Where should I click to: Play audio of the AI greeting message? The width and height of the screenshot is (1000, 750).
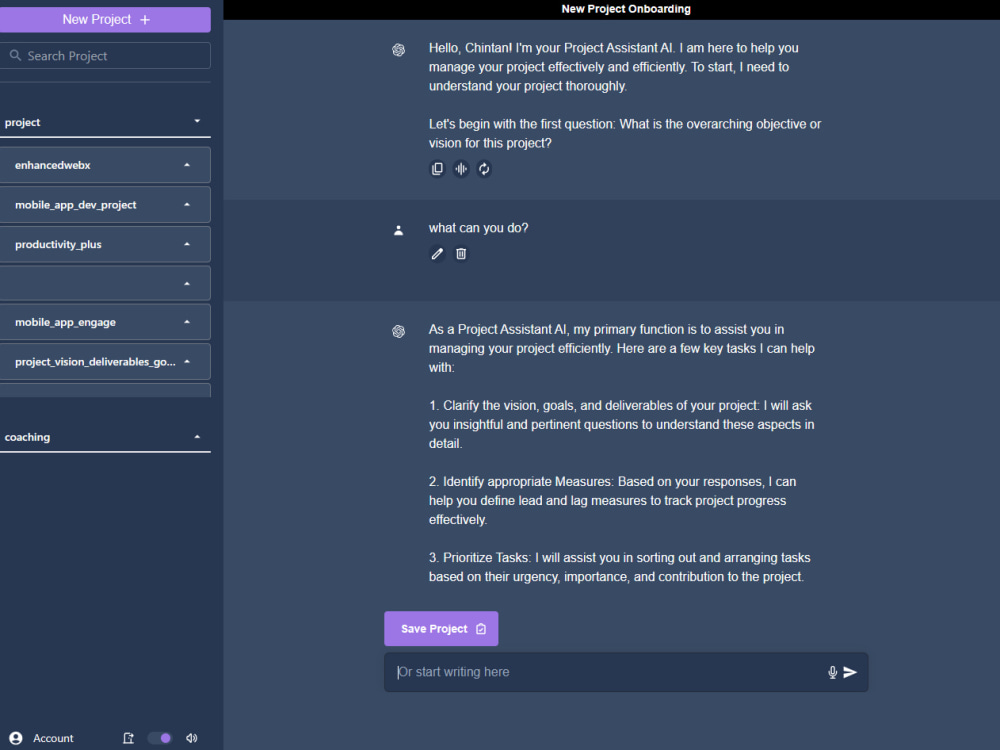[460, 168]
